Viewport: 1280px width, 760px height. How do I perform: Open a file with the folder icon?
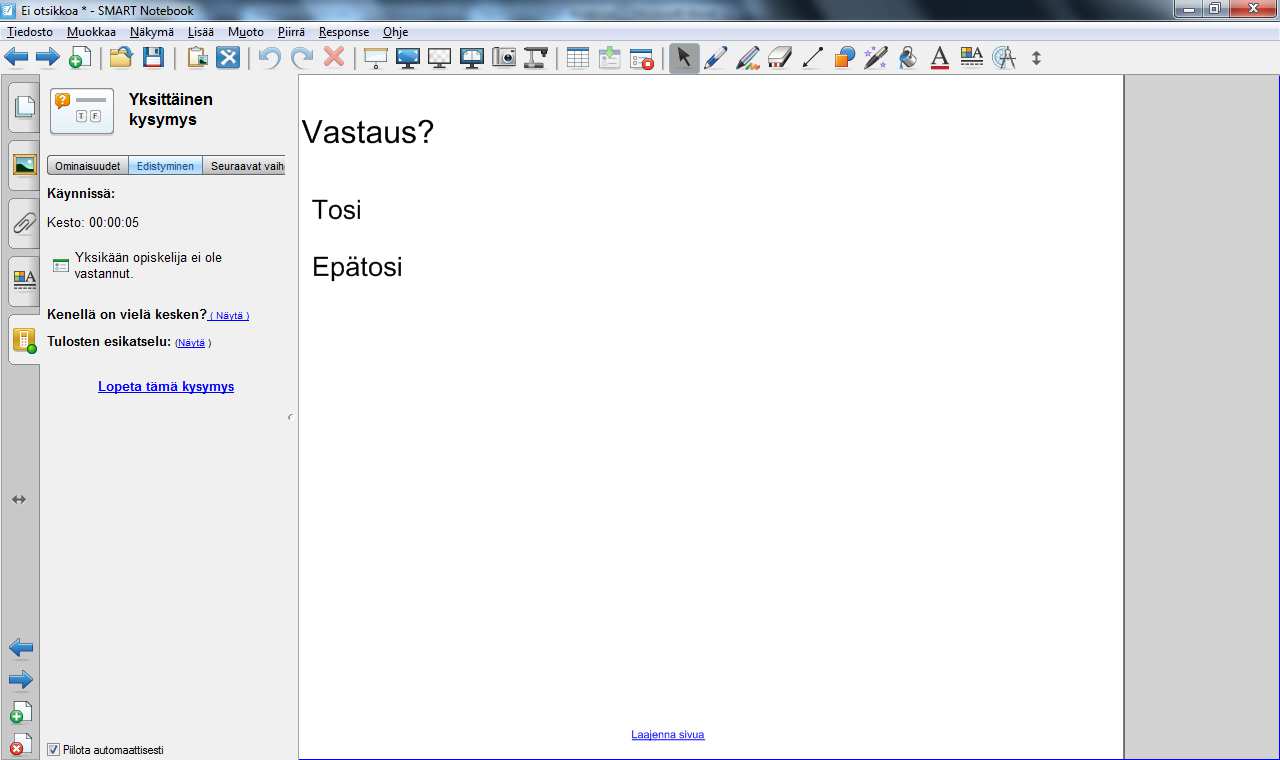pos(121,57)
